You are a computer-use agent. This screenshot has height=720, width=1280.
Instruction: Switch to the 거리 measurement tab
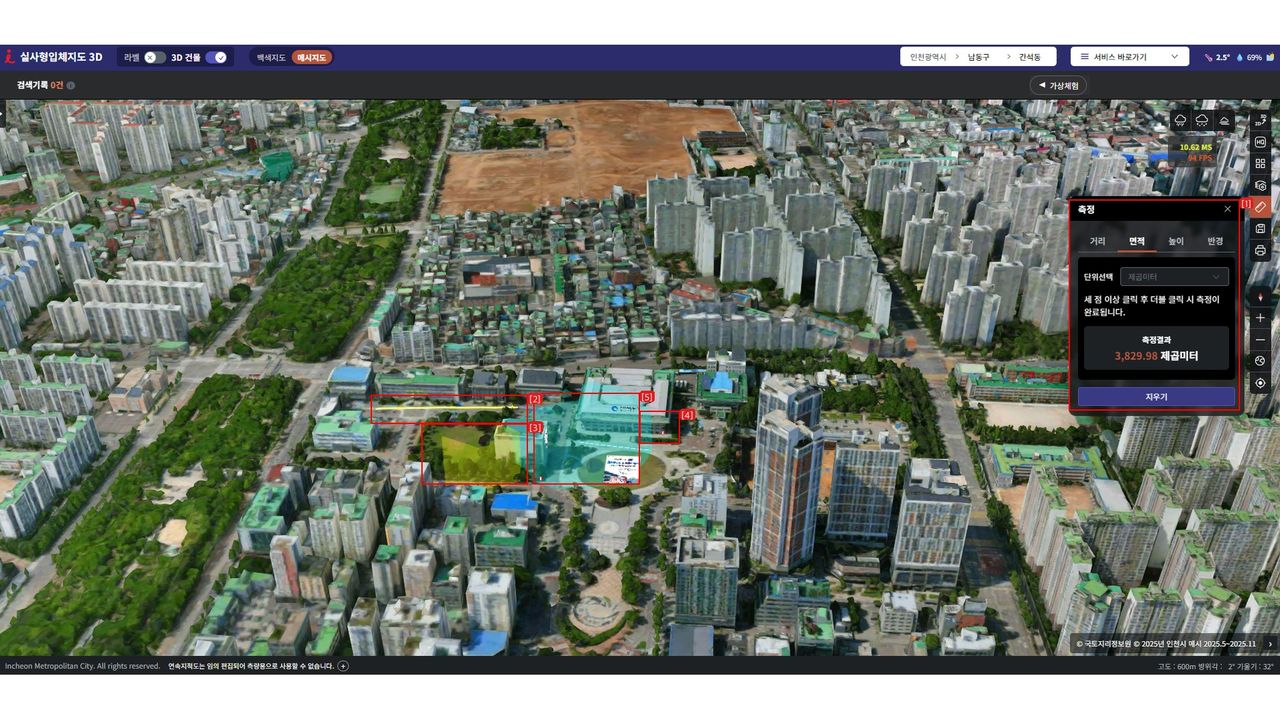tap(1097, 241)
